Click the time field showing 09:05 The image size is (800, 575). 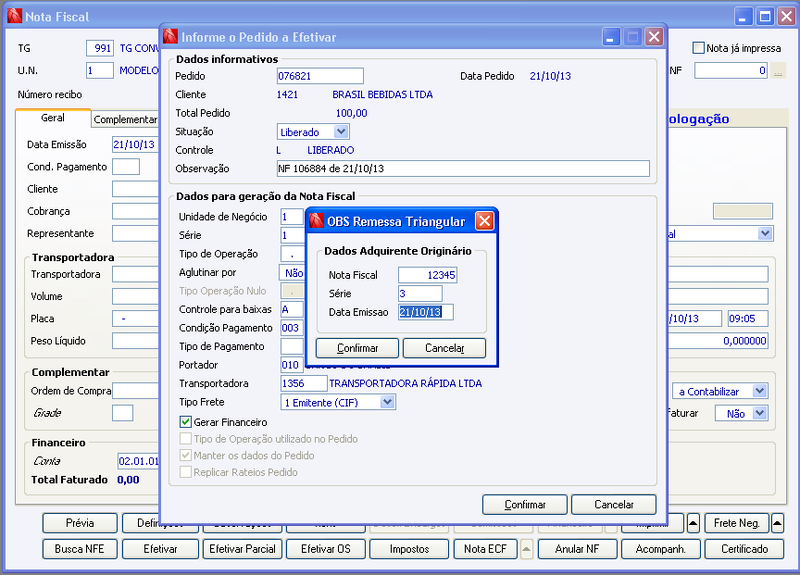coord(748,318)
